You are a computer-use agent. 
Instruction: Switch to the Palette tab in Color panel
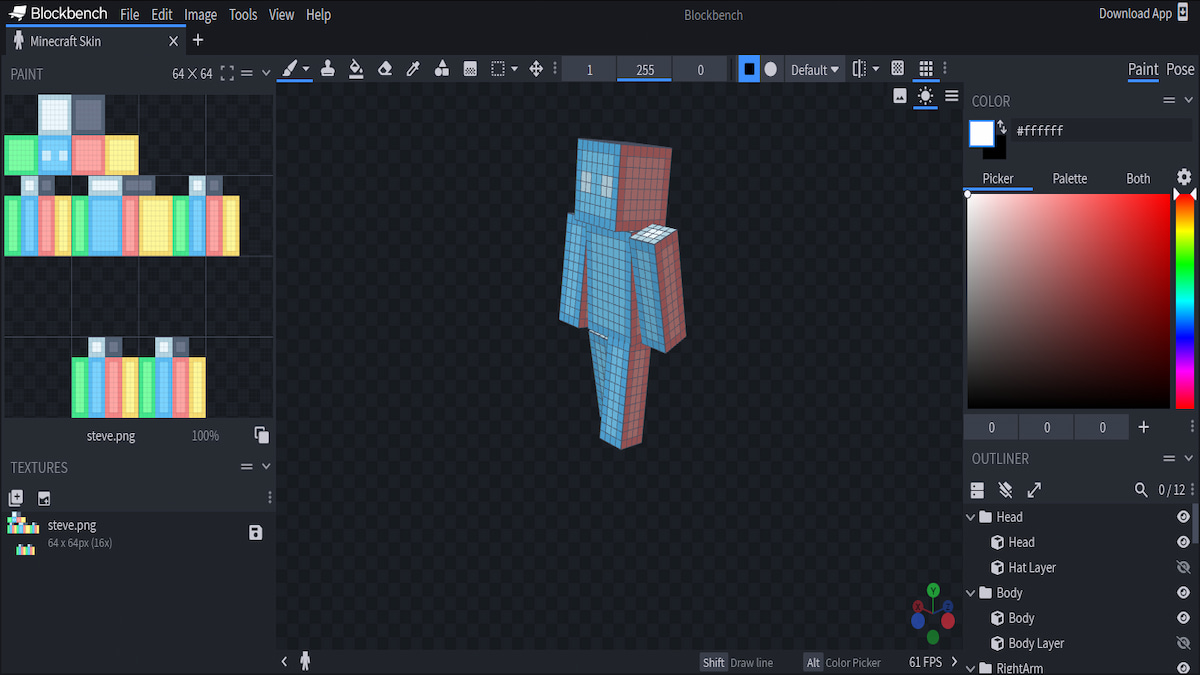[x=1069, y=178]
